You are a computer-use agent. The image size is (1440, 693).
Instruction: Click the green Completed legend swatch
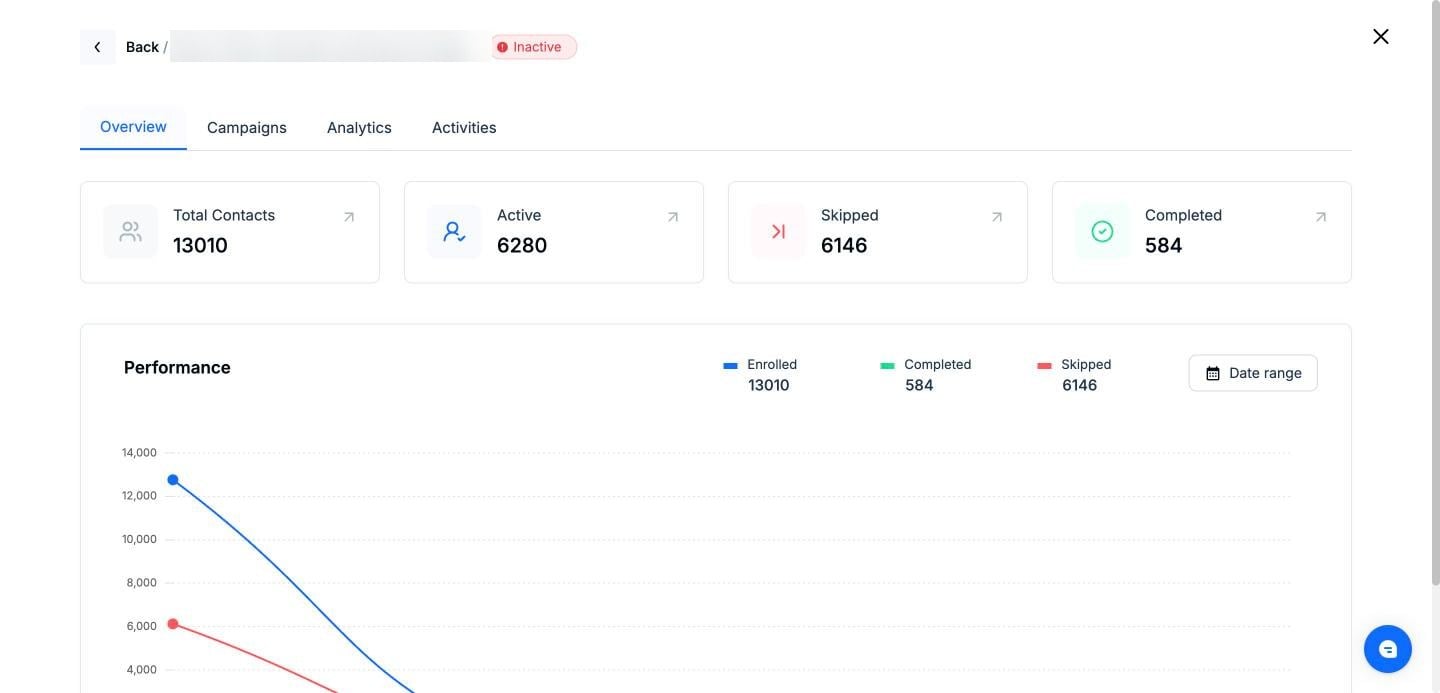(x=887, y=366)
